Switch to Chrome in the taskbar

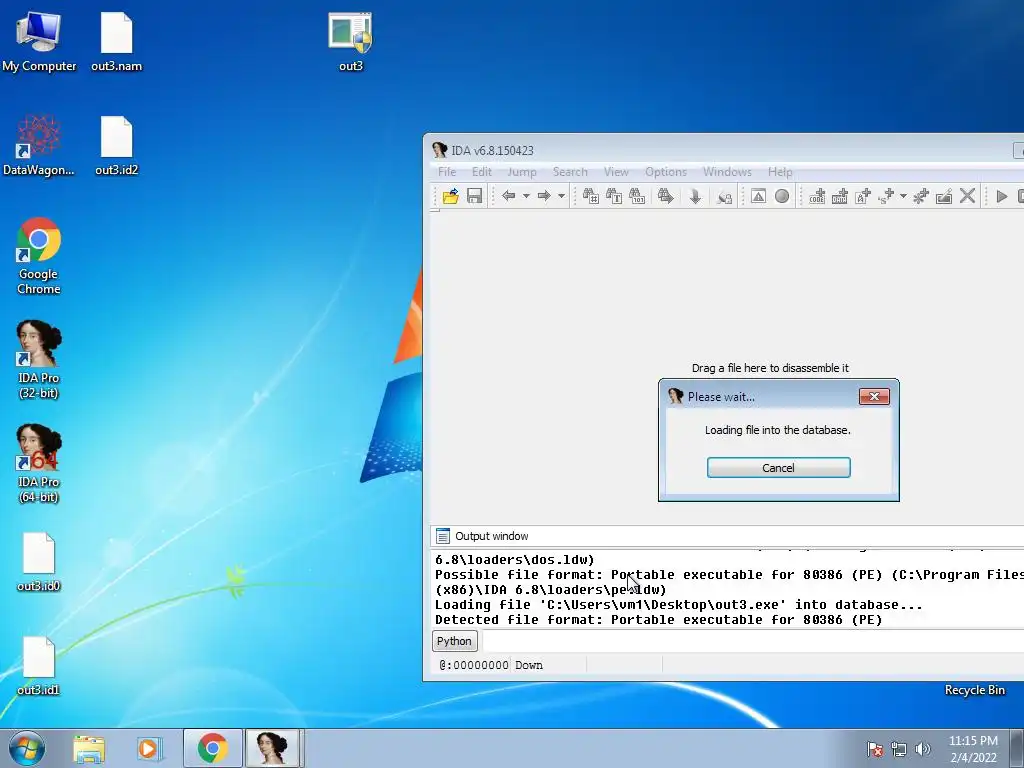(213, 748)
